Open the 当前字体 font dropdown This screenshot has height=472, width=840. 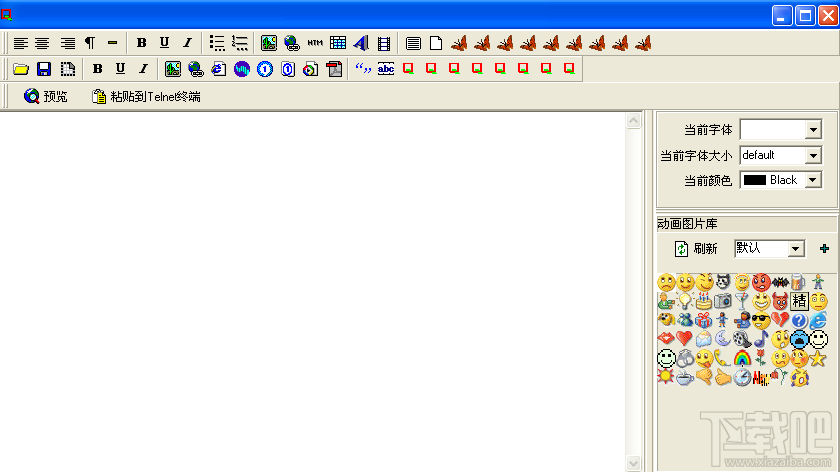pos(813,129)
